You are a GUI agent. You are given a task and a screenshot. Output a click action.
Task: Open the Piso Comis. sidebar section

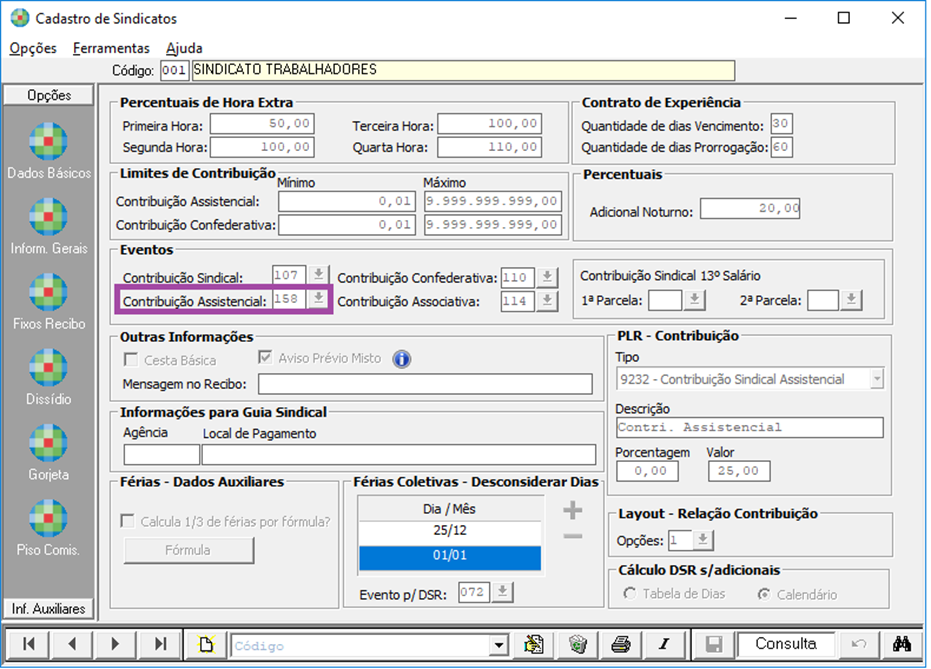coord(48,528)
